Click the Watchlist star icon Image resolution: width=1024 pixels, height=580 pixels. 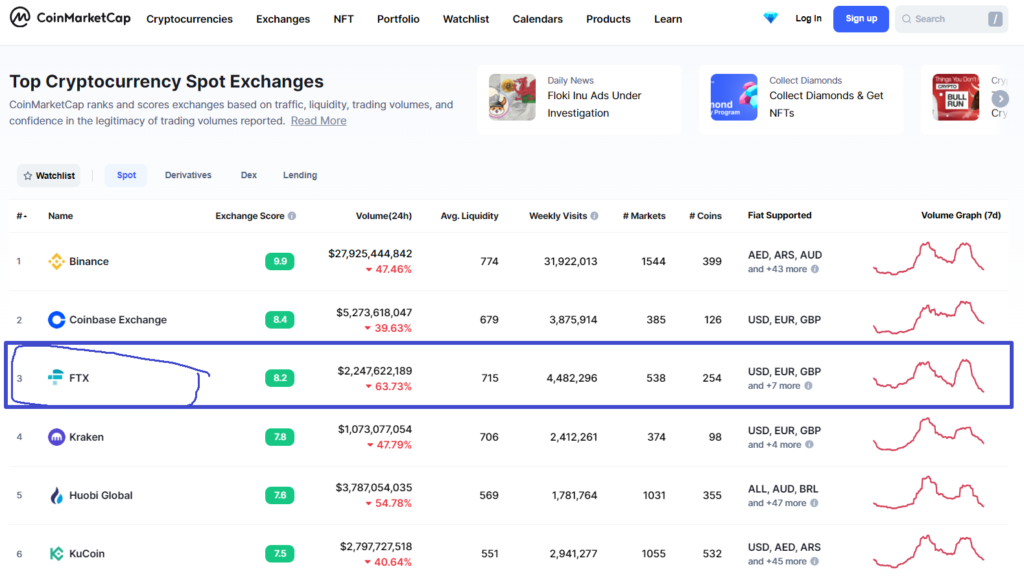pyautogui.click(x=27, y=176)
